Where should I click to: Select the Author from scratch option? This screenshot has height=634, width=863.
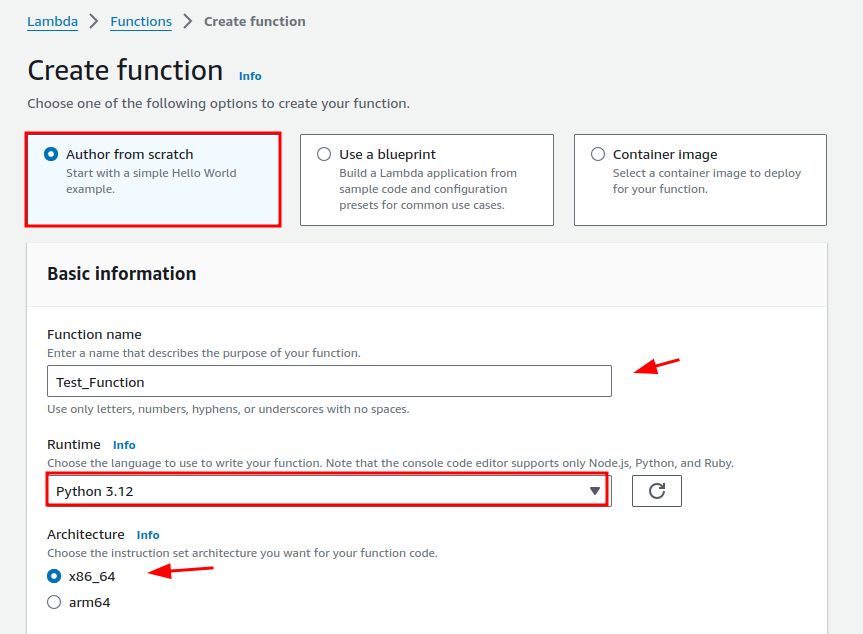coord(50,154)
